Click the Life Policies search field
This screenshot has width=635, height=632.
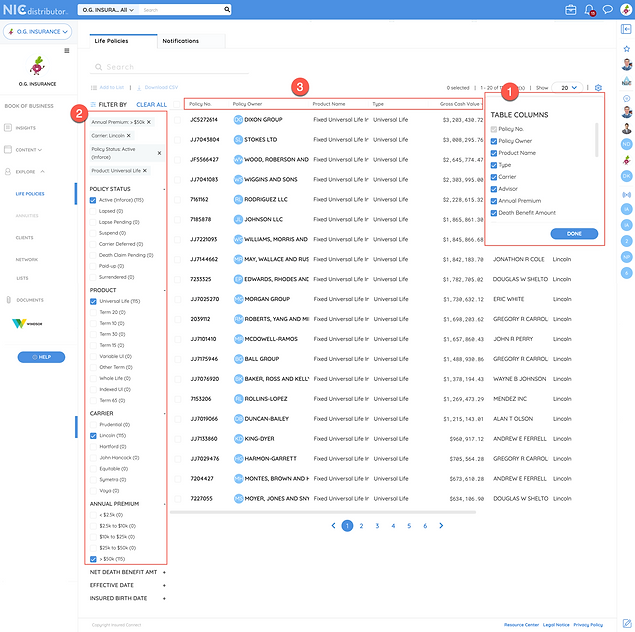pos(169,67)
